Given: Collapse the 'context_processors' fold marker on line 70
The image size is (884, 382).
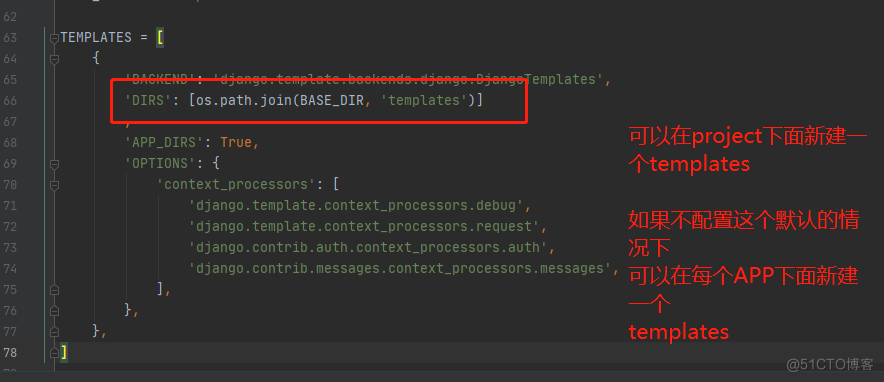Looking at the screenshot, I should [54, 185].
